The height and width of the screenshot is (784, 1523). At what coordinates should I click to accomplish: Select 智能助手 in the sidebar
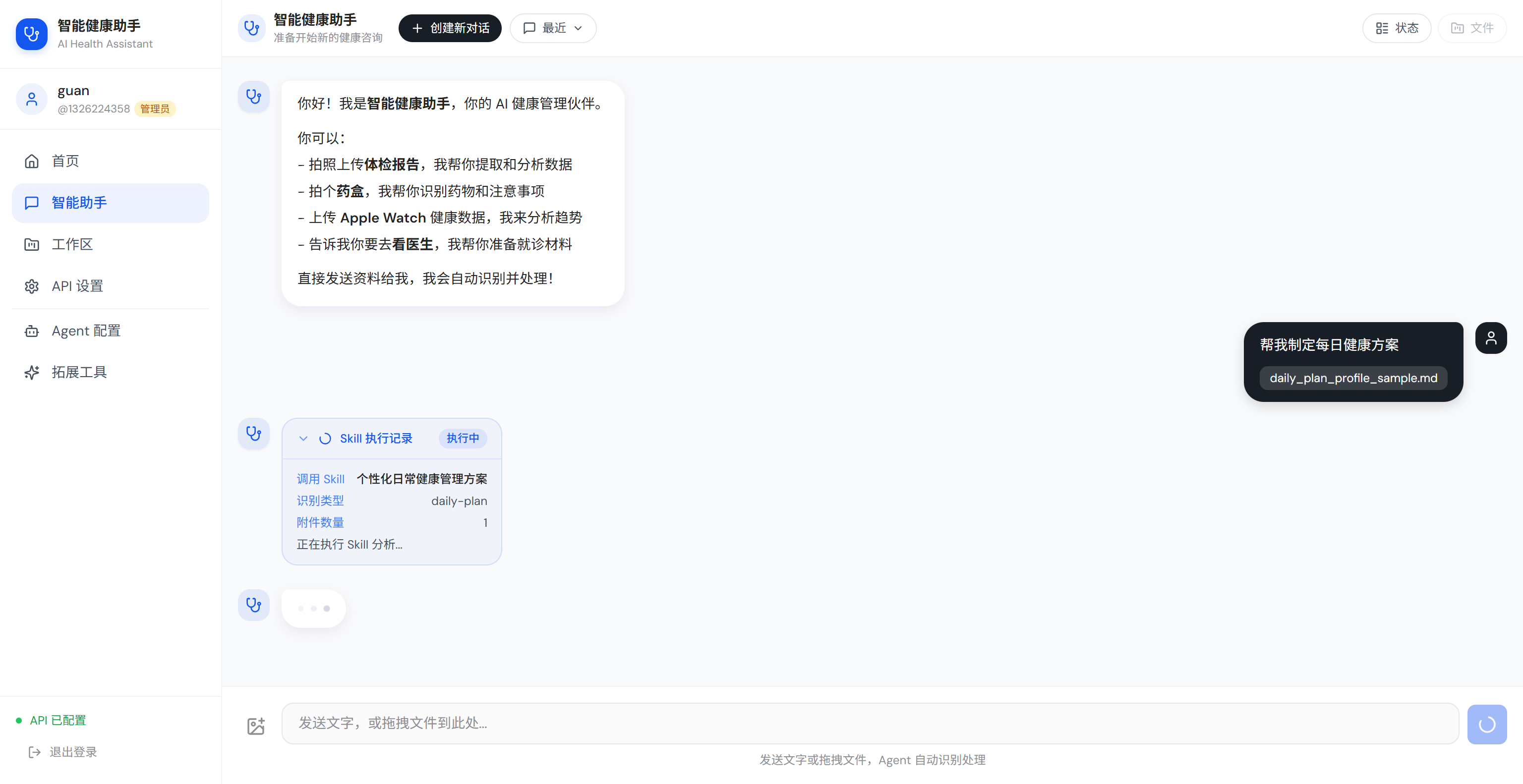(111, 203)
